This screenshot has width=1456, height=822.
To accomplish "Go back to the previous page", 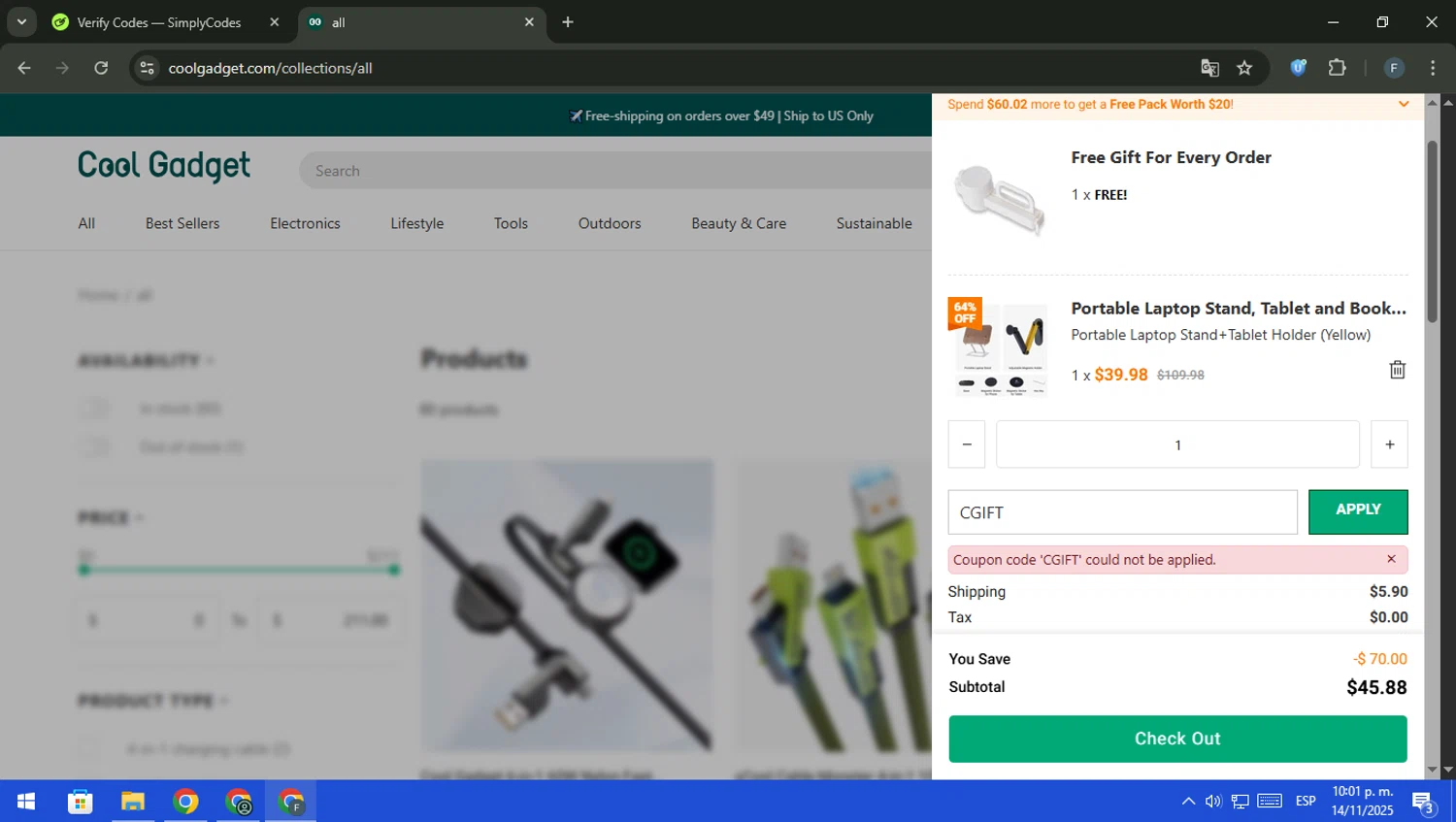I will (x=24, y=68).
